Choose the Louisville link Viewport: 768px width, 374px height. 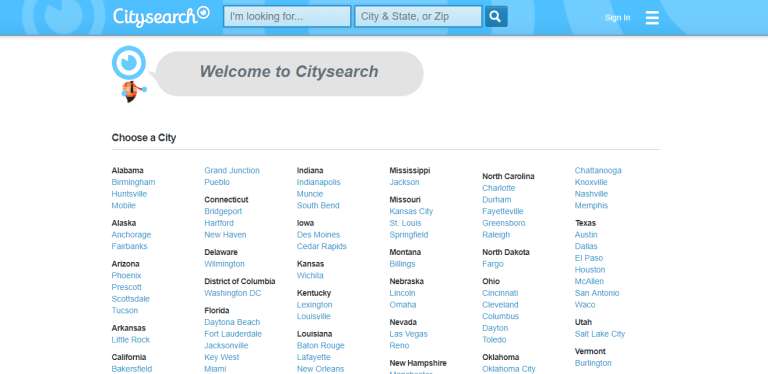(x=314, y=317)
